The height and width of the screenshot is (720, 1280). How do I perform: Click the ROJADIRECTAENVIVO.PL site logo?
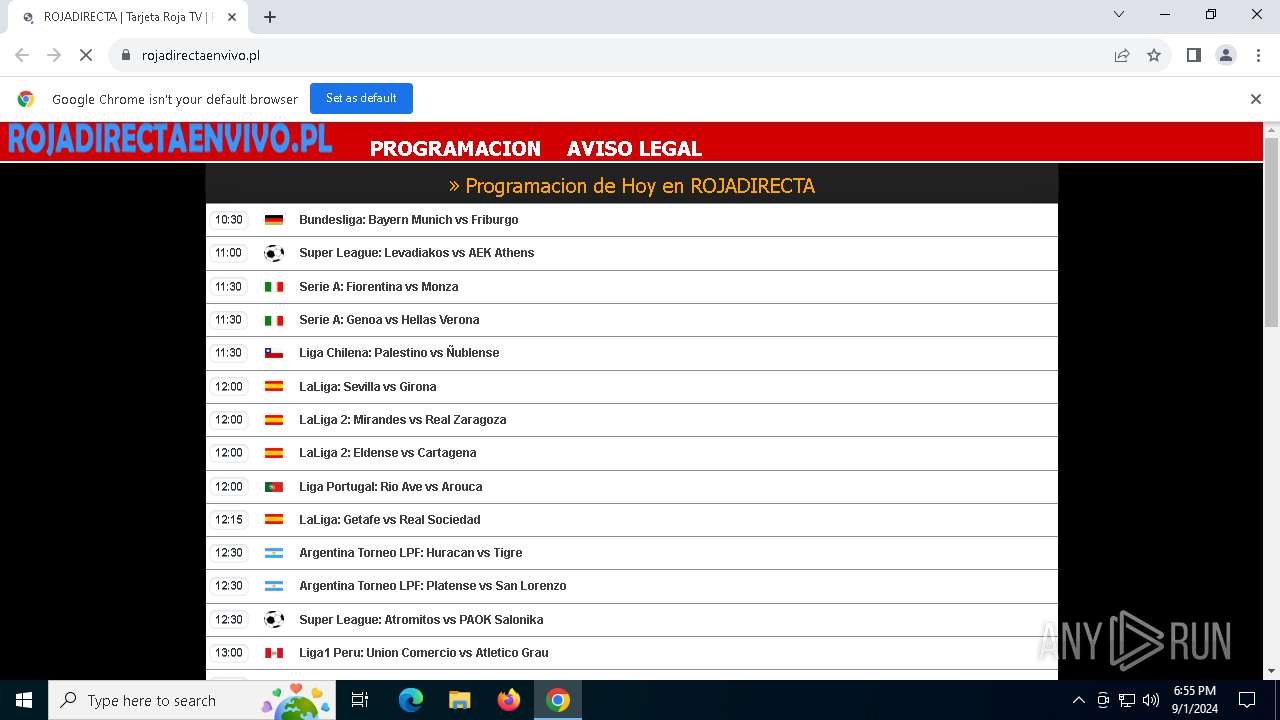pyautogui.click(x=170, y=139)
